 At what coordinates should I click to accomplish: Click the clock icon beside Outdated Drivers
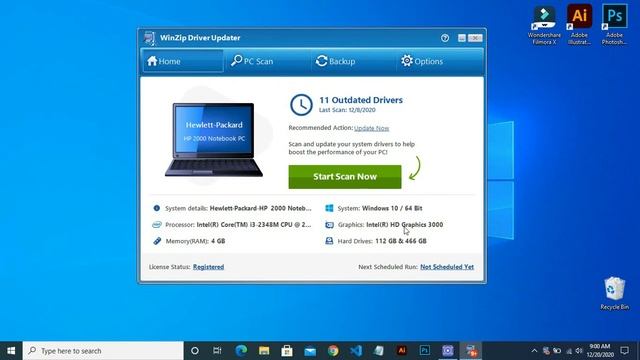pos(301,105)
